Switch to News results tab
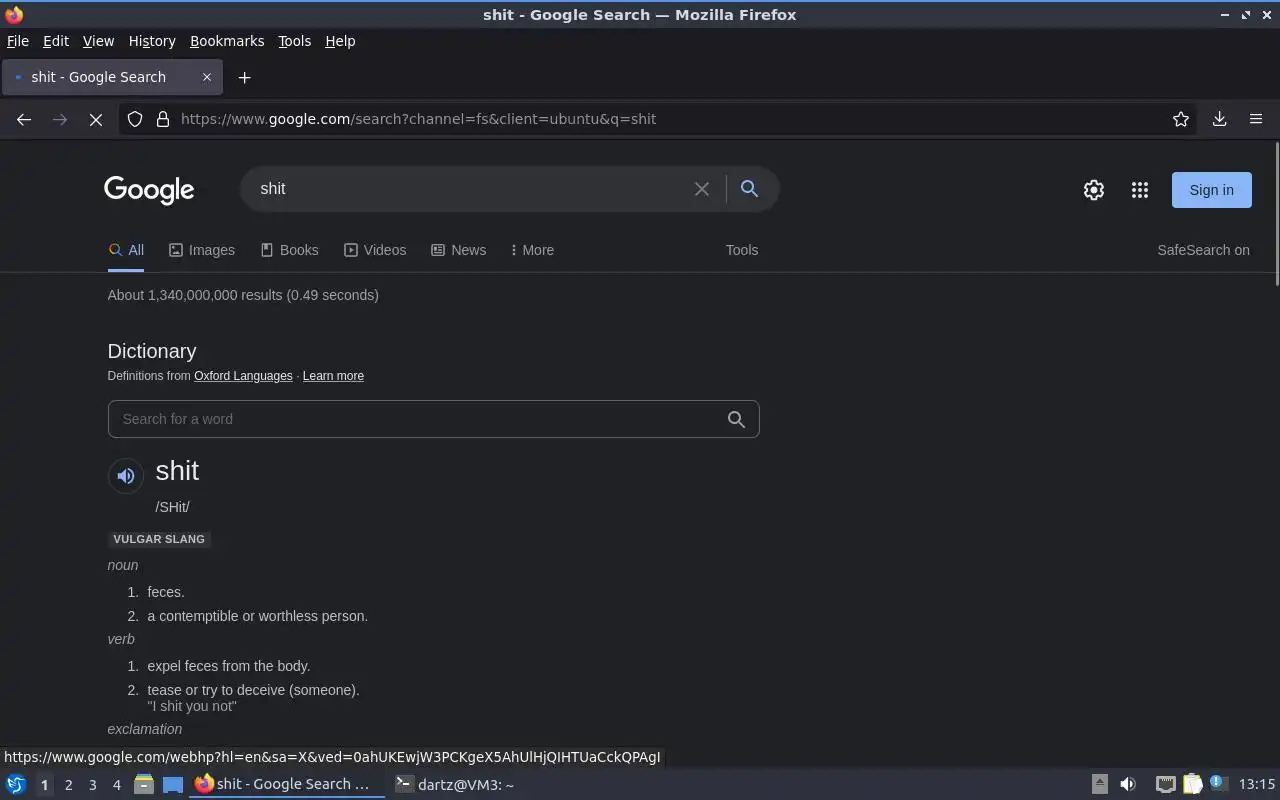 pyautogui.click(x=458, y=250)
